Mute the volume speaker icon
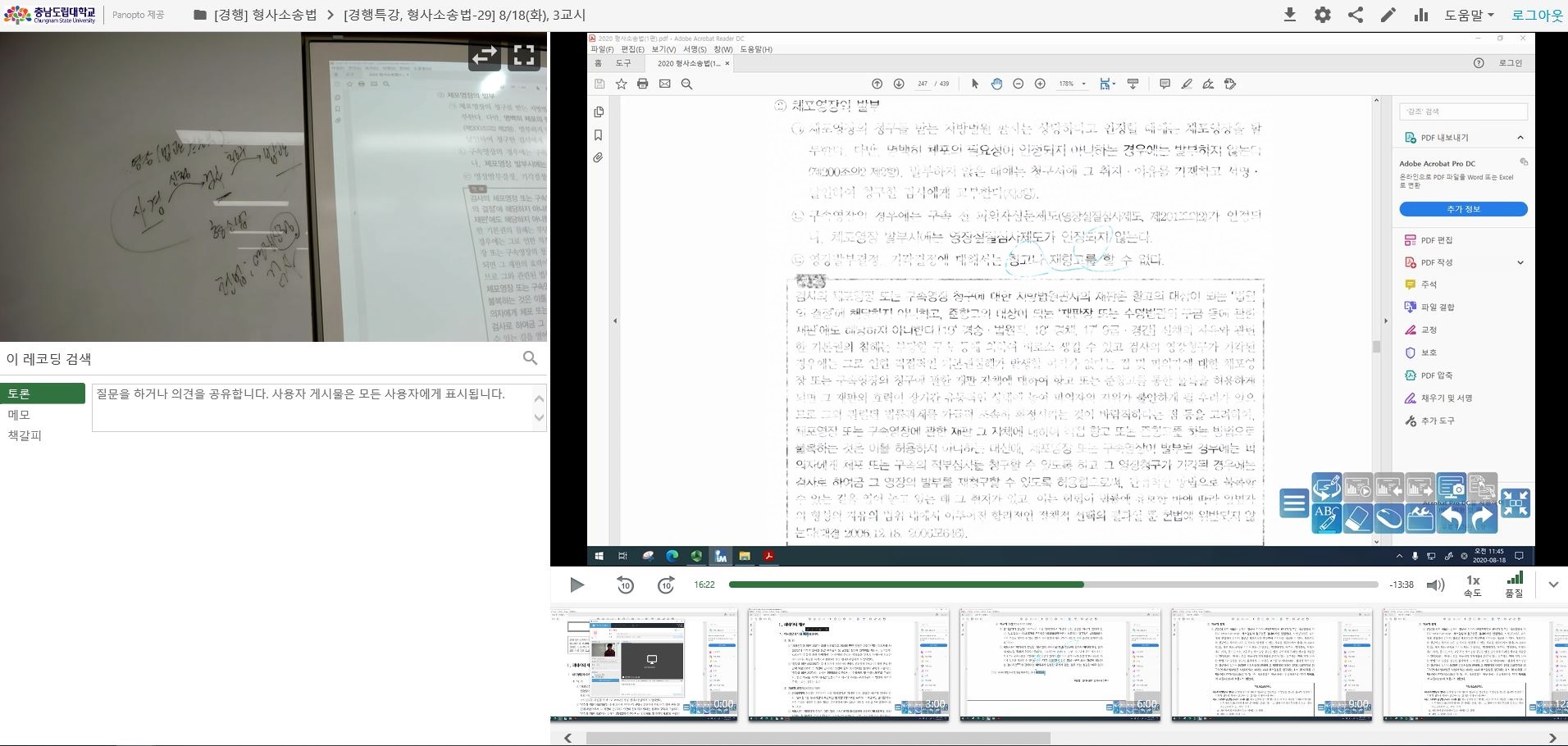1568x746 pixels. (1435, 585)
